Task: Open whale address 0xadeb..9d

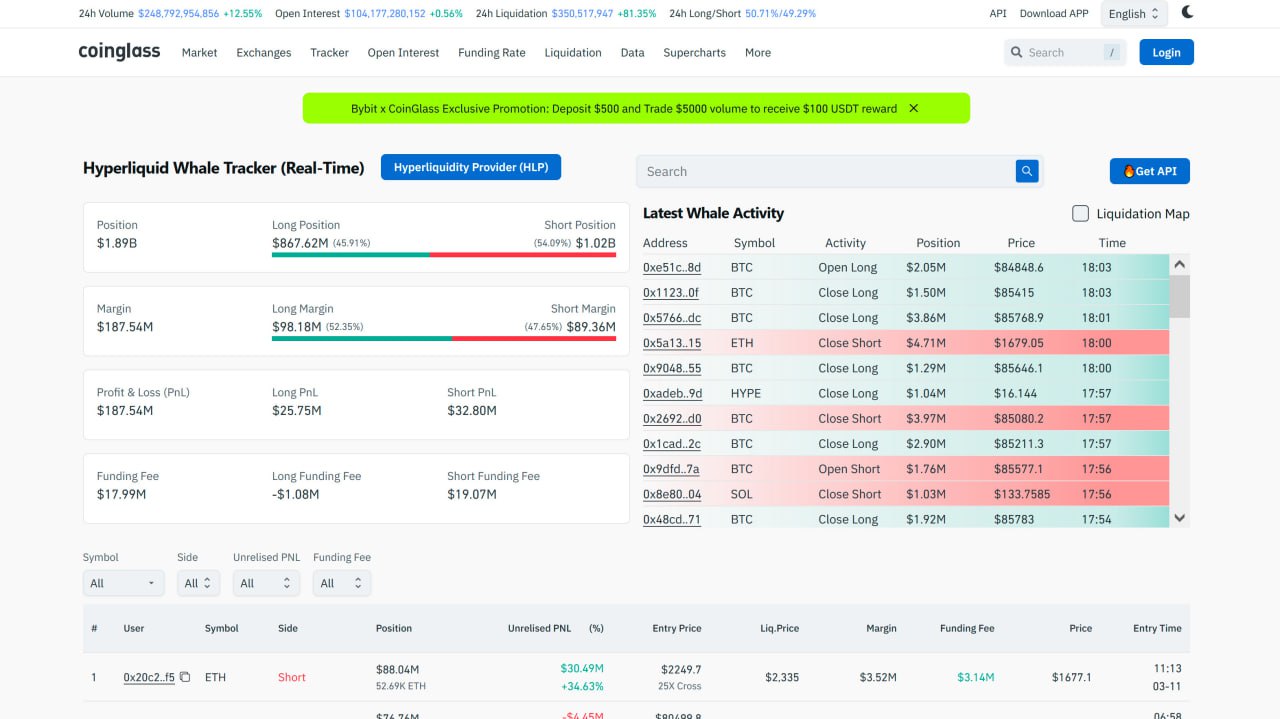Action: pyautogui.click(x=672, y=393)
